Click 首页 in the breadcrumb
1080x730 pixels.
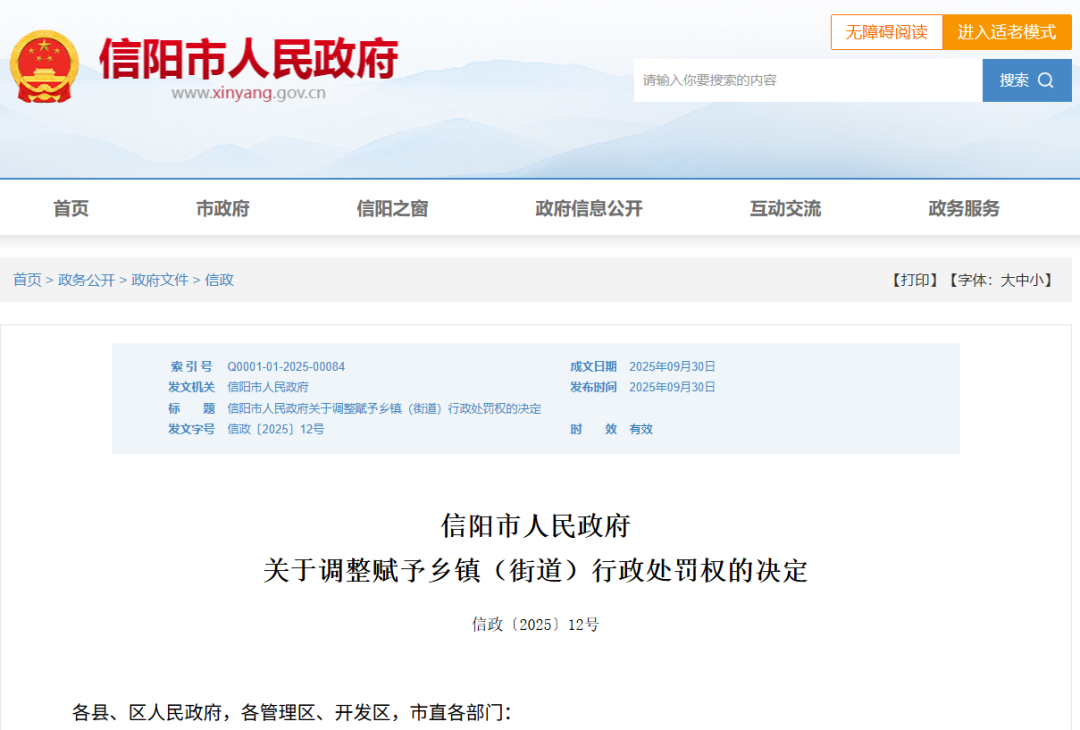pos(27,280)
